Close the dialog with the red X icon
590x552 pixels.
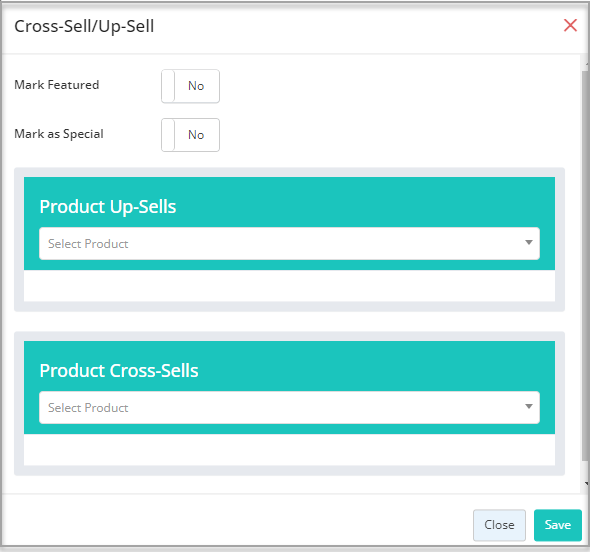click(x=570, y=26)
